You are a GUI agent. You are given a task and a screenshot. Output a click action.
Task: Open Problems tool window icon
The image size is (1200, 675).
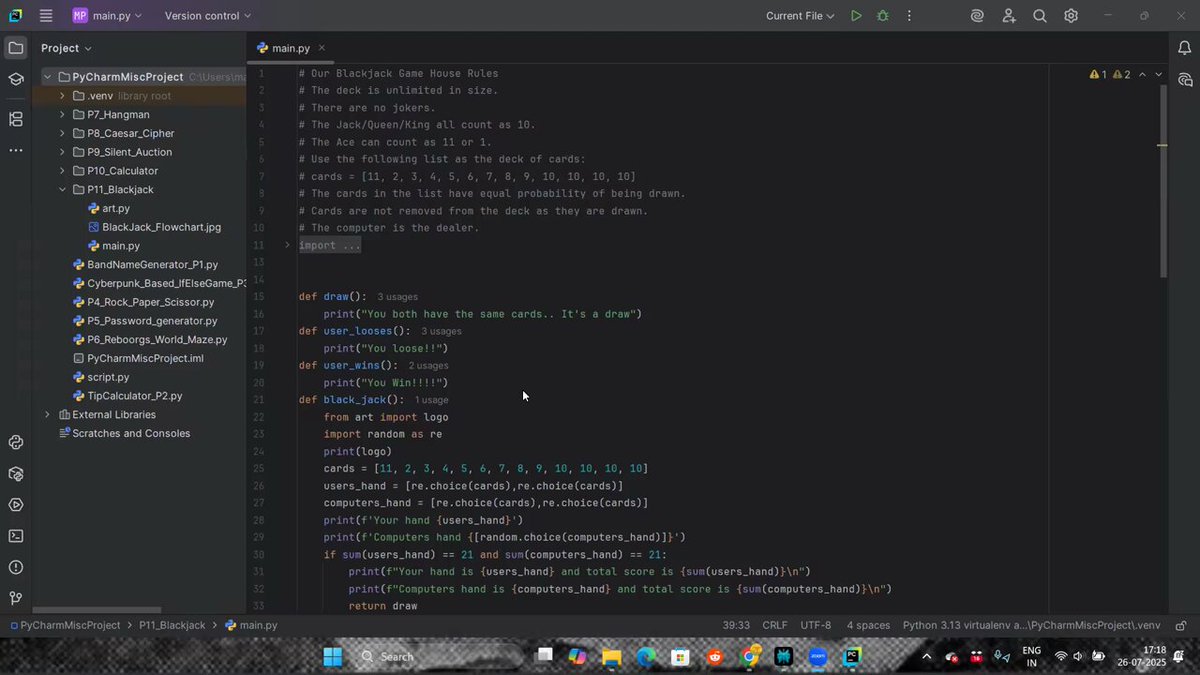[16, 567]
